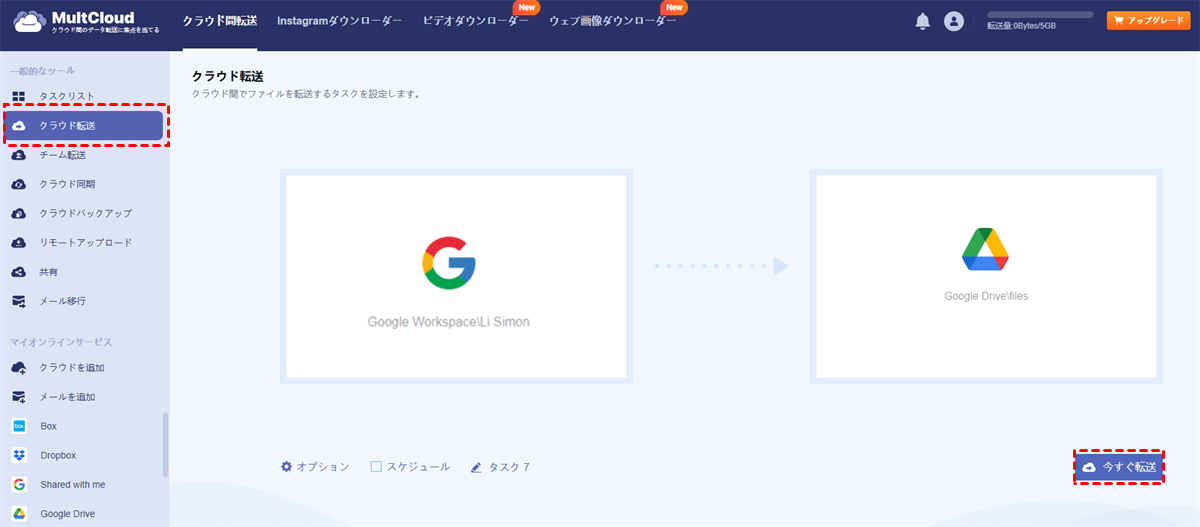
Task: Click the Box service icon
Action: pyautogui.click(x=18, y=426)
